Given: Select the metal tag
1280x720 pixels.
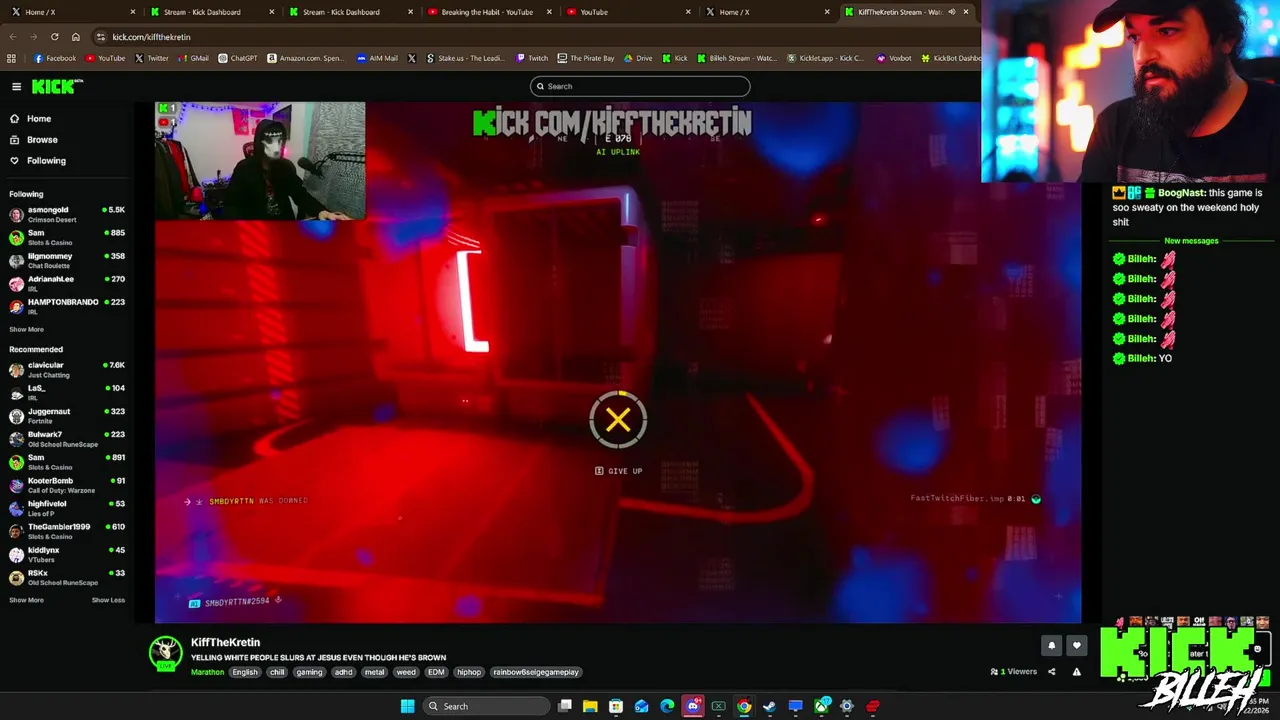Looking at the screenshot, I should 374,672.
